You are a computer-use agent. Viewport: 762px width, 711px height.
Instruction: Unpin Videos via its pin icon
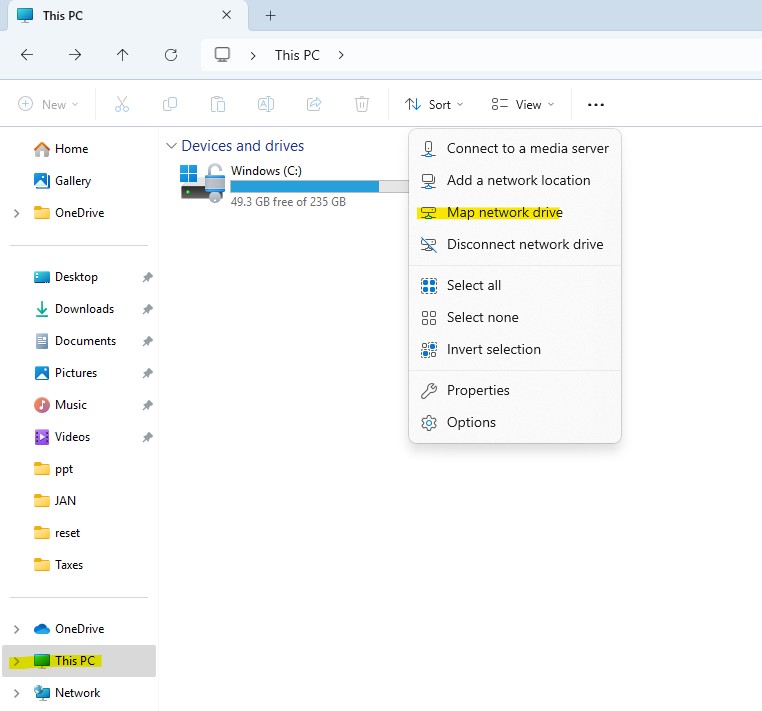pos(147,437)
